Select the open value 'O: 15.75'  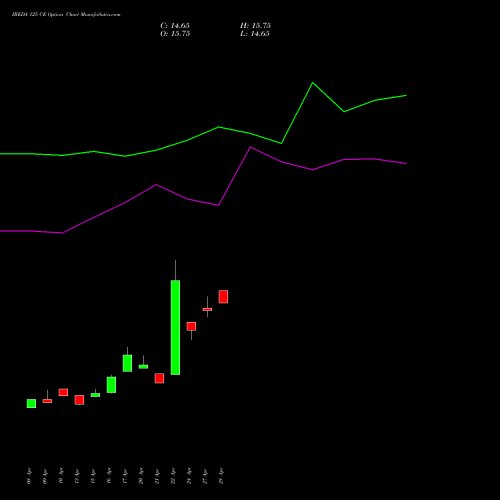click(175, 34)
